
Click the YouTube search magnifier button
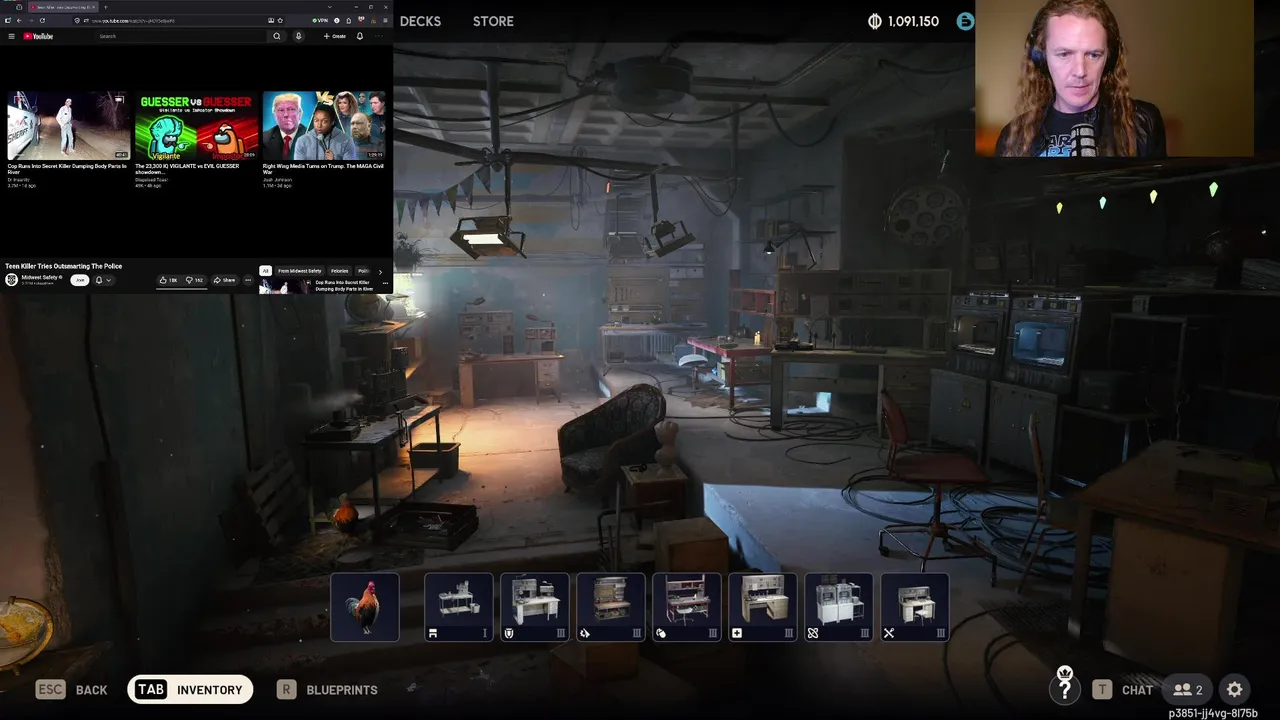click(277, 36)
